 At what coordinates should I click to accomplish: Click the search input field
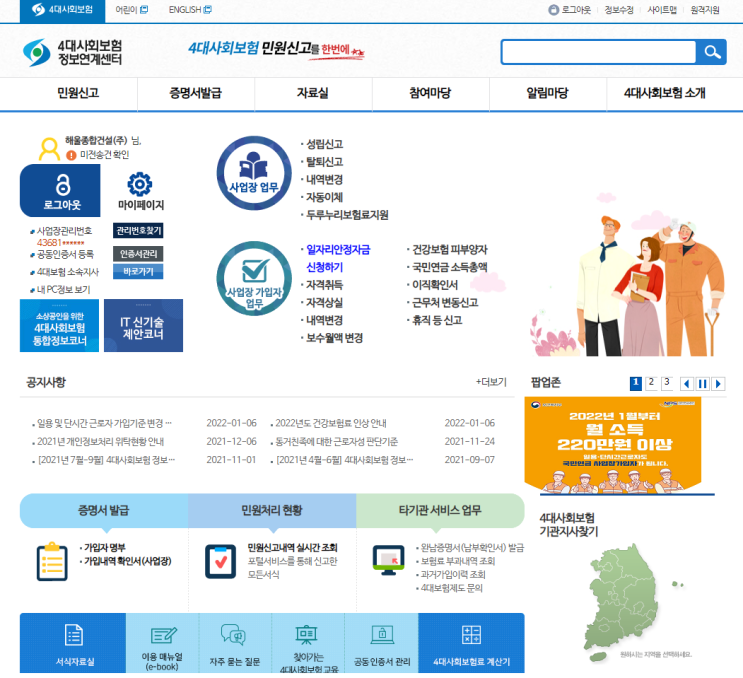(x=599, y=52)
